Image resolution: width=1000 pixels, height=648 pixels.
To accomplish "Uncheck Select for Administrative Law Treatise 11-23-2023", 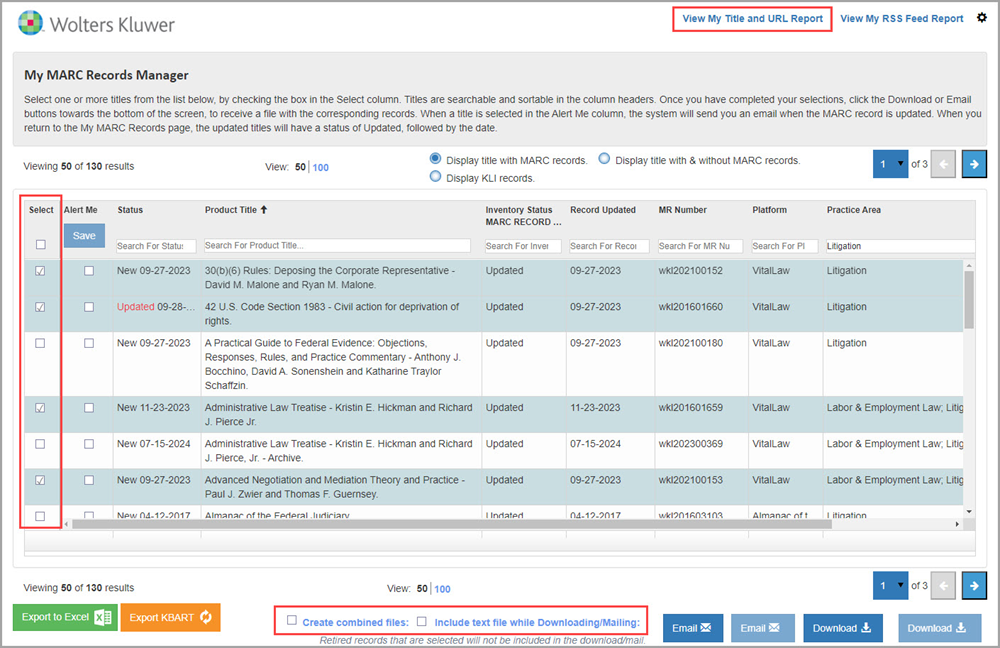I will [40, 408].
